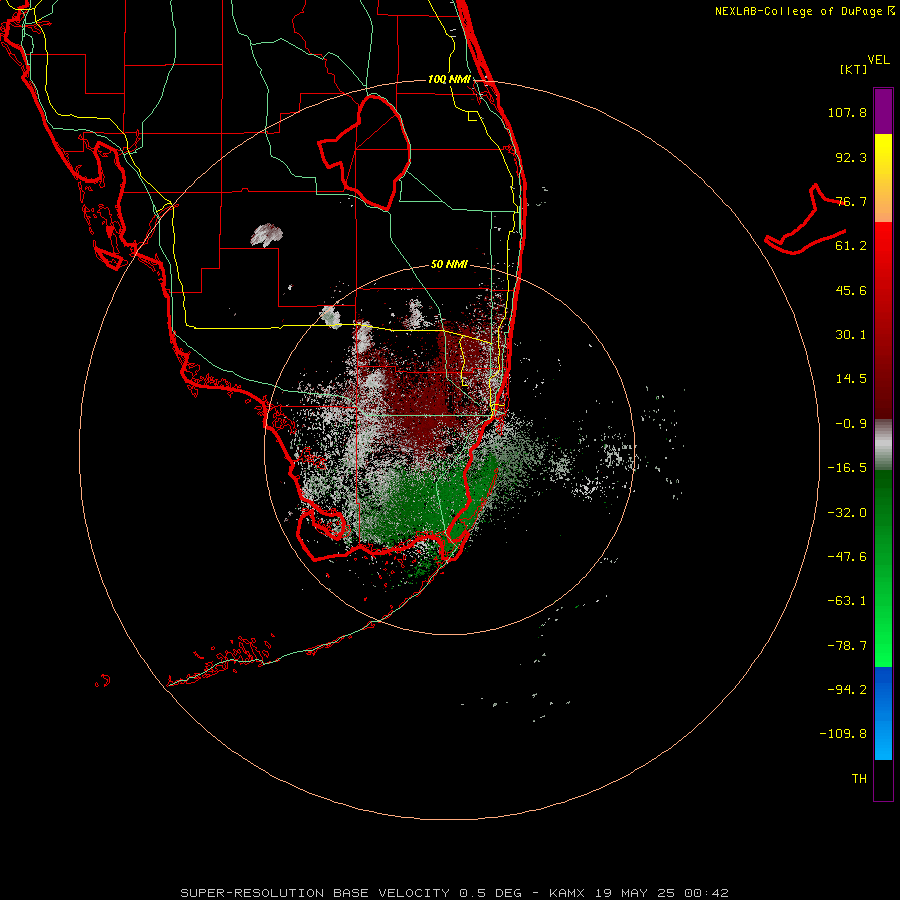Select the -109.8 velocity scale value

[x=843, y=734]
